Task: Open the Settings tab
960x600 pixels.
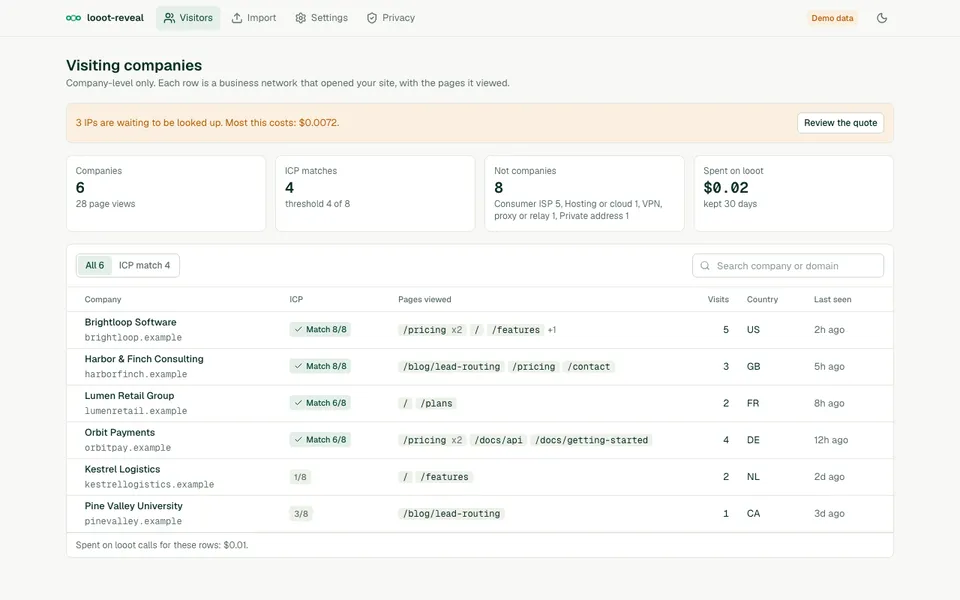Action: (x=321, y=18)
